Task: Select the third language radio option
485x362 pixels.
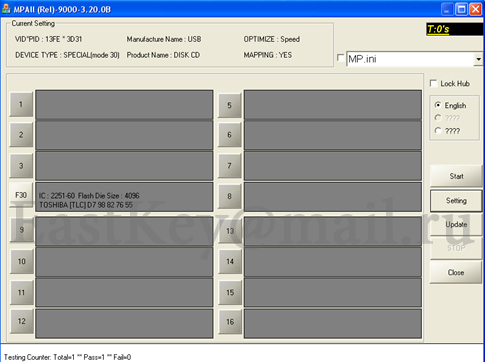Action: coord(438,131)
